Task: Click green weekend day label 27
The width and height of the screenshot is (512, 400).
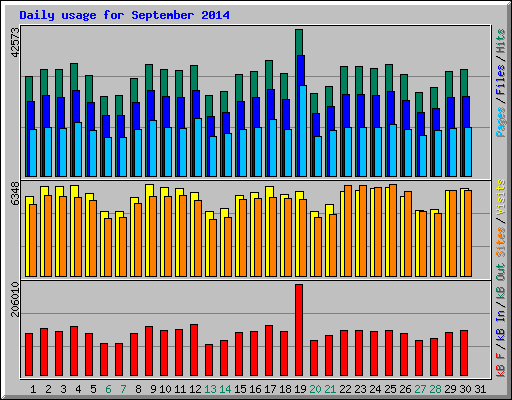Action: click(x=420, y=389)
